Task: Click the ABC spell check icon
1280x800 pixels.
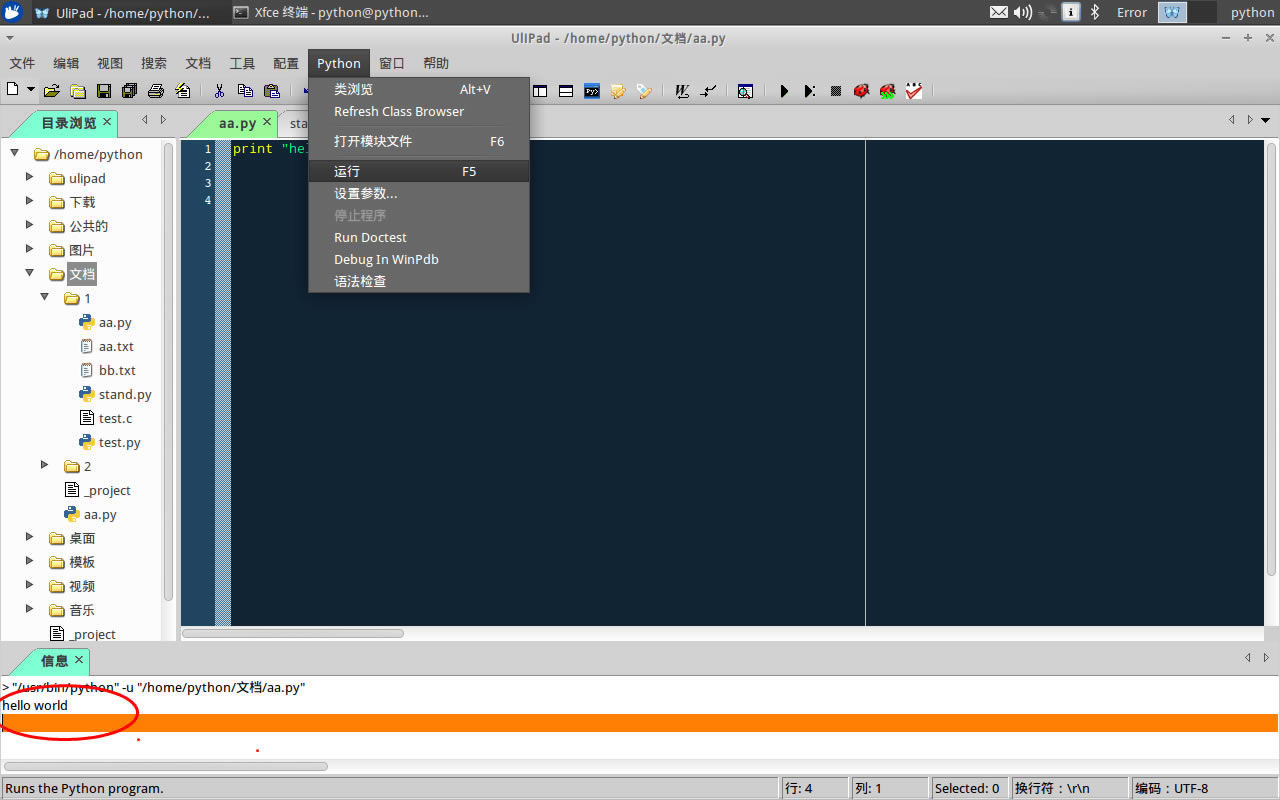Action: [914, 91]
